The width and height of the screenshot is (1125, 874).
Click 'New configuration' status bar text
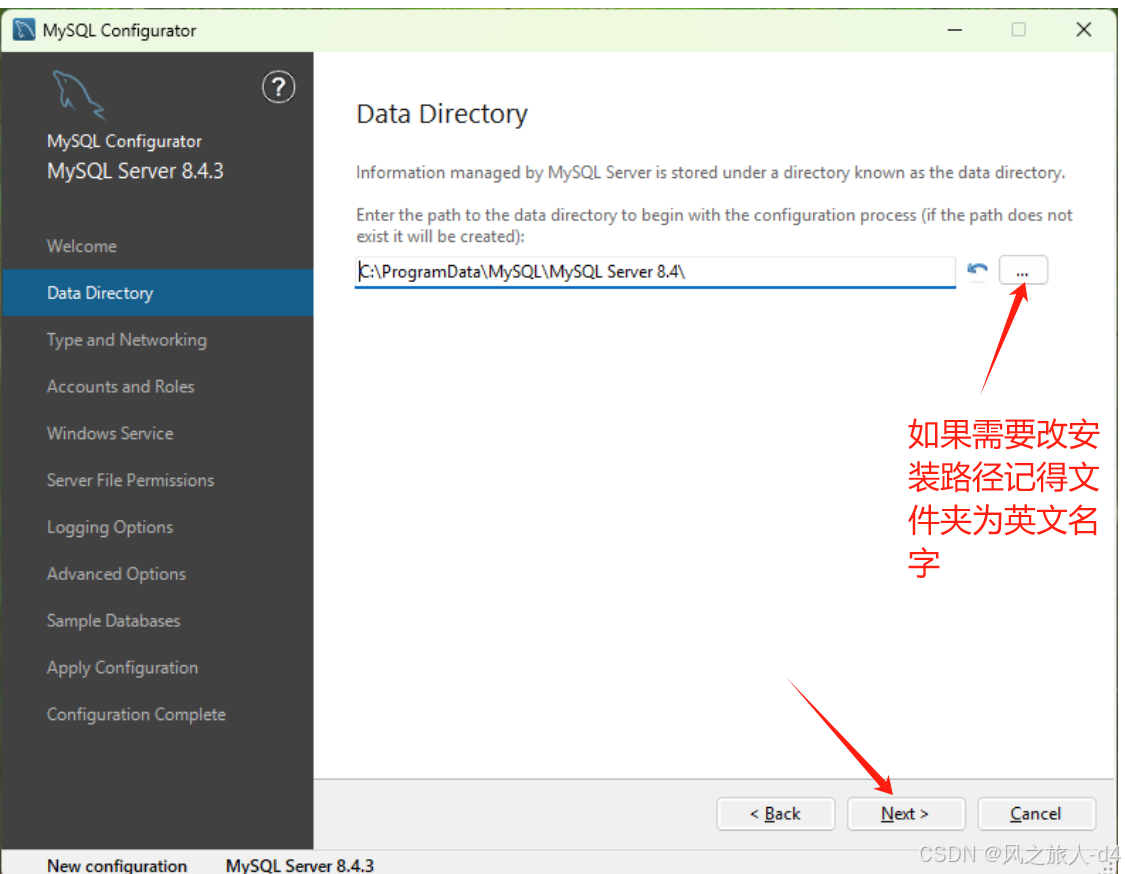[117, 865]
